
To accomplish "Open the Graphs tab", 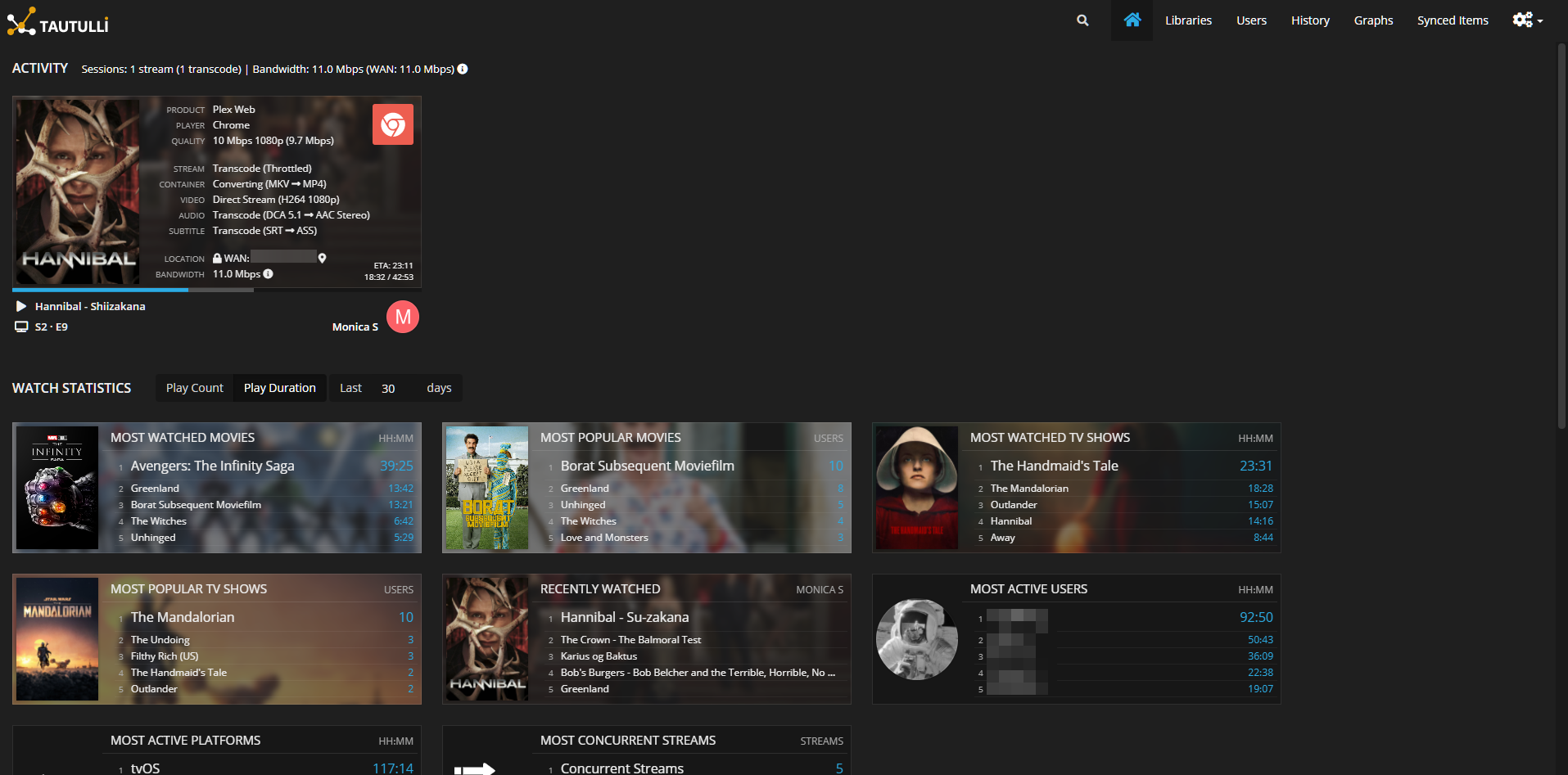I will [1373, 20].
